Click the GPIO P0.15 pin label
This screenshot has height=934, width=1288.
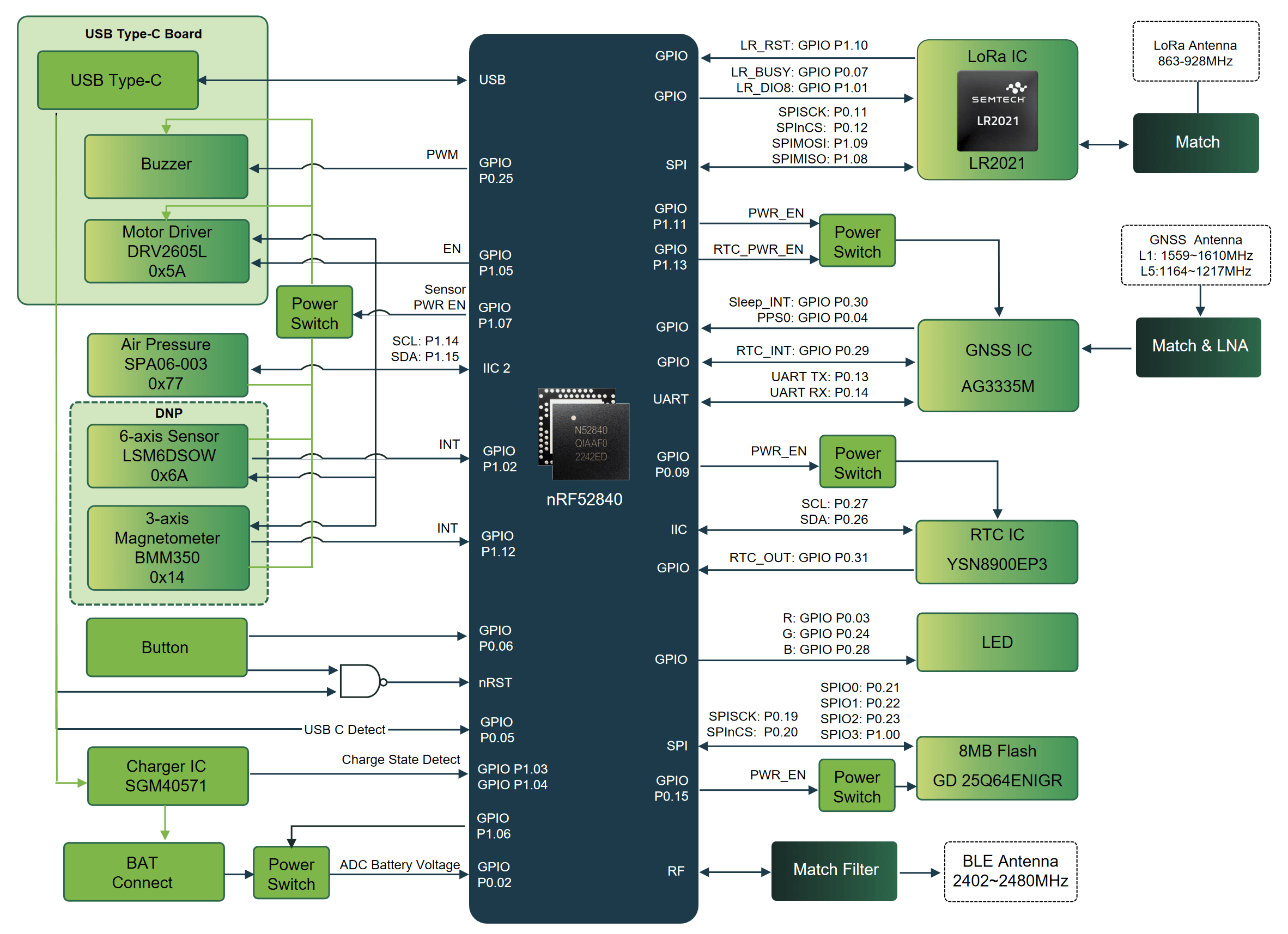(671, 789)
